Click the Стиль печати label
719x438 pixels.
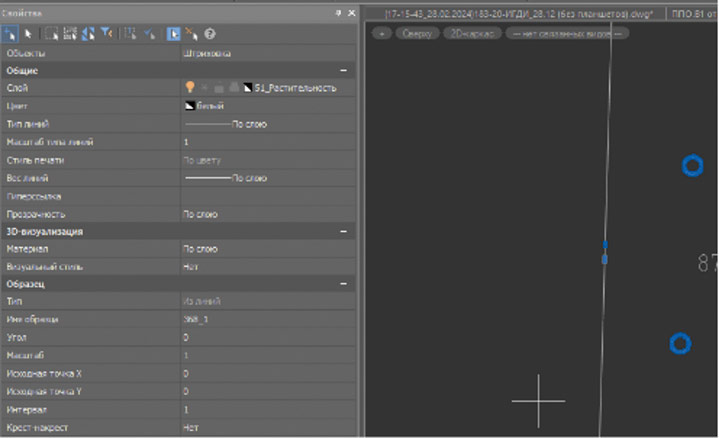[x=35, y=161]
